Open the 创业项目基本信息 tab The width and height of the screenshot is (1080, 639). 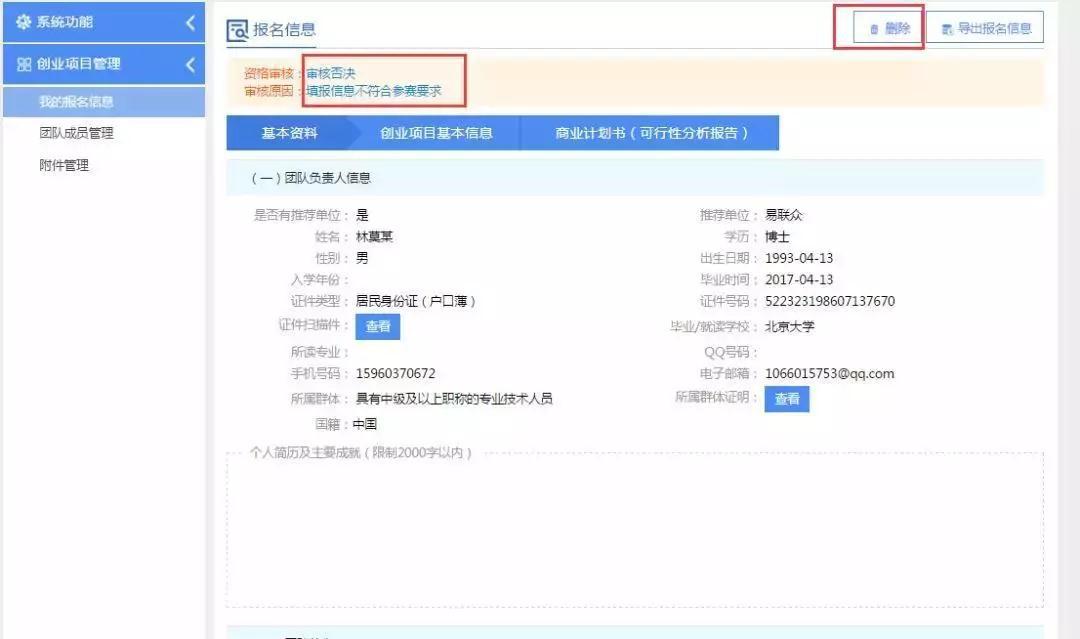(437, 131)
